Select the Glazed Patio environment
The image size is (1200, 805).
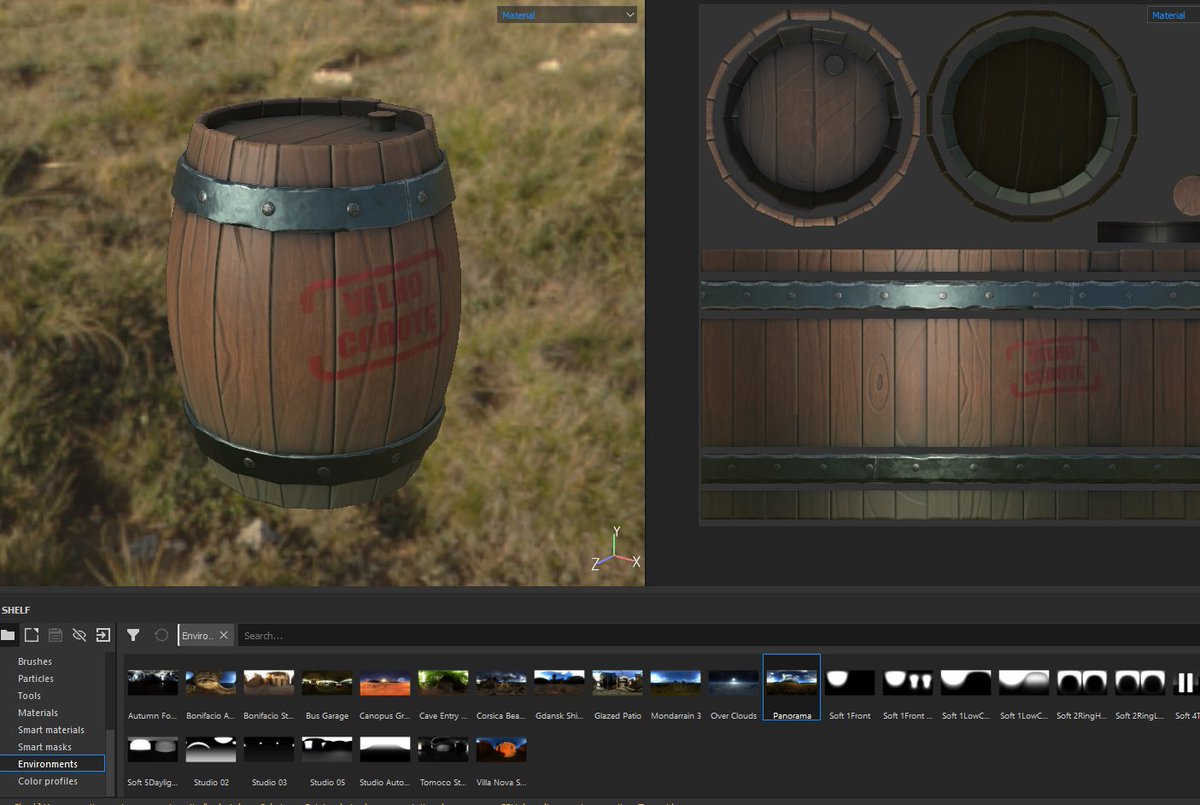(x=617, y=683)
